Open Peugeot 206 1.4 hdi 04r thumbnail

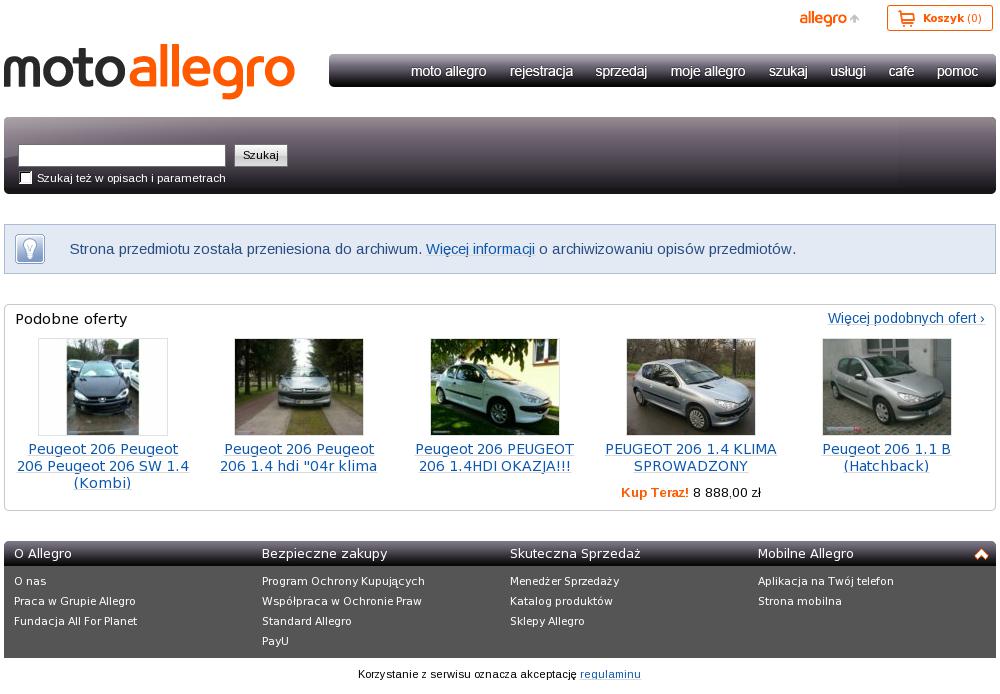298,387
